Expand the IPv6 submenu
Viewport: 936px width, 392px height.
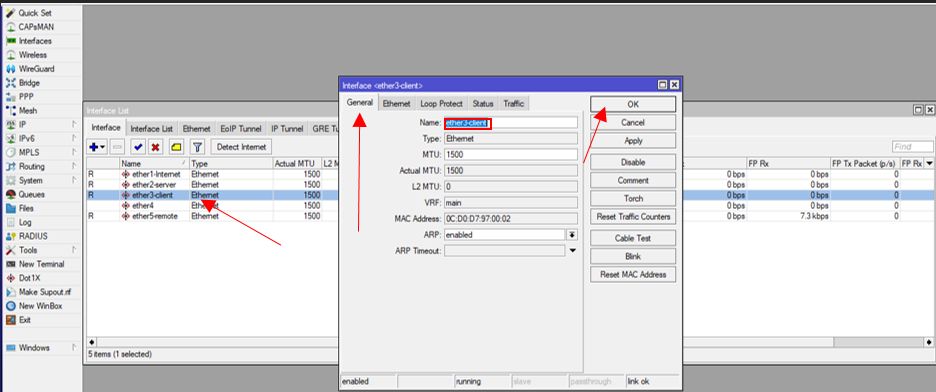point(41,138)
